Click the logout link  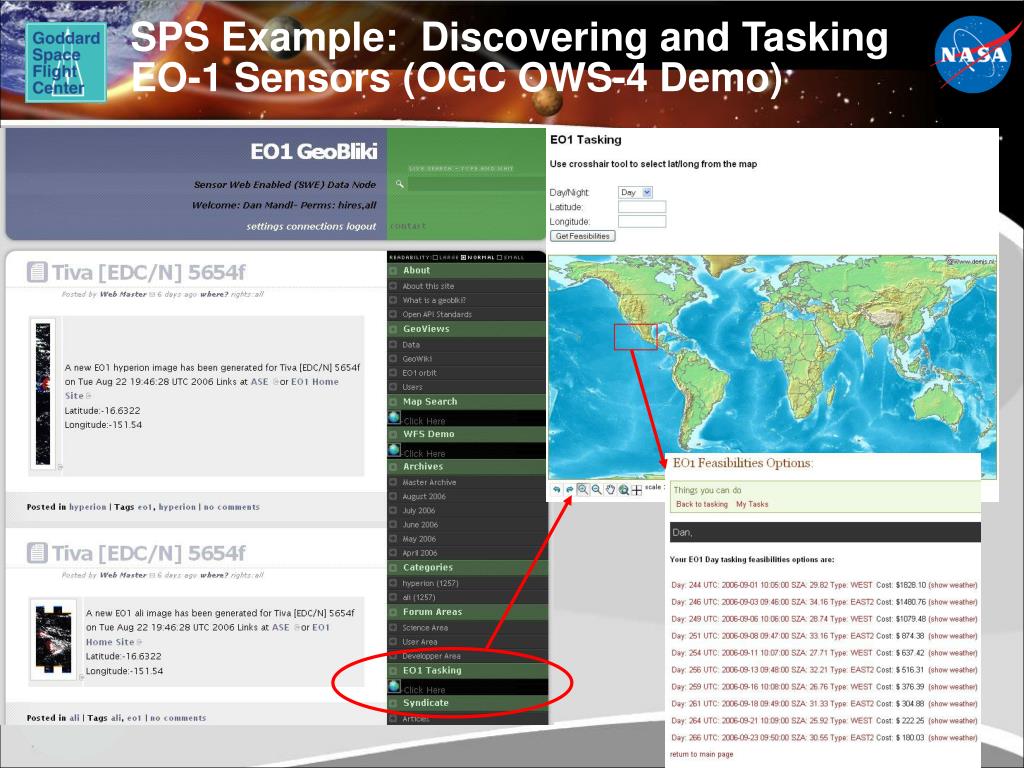pos(362,227)
